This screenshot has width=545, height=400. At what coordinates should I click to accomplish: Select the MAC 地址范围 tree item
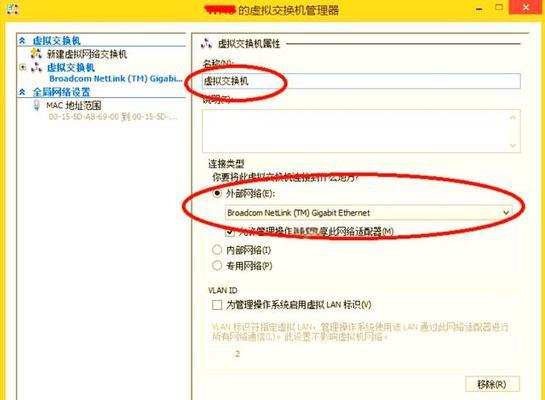pyautogui.click(x=74, y=105)
